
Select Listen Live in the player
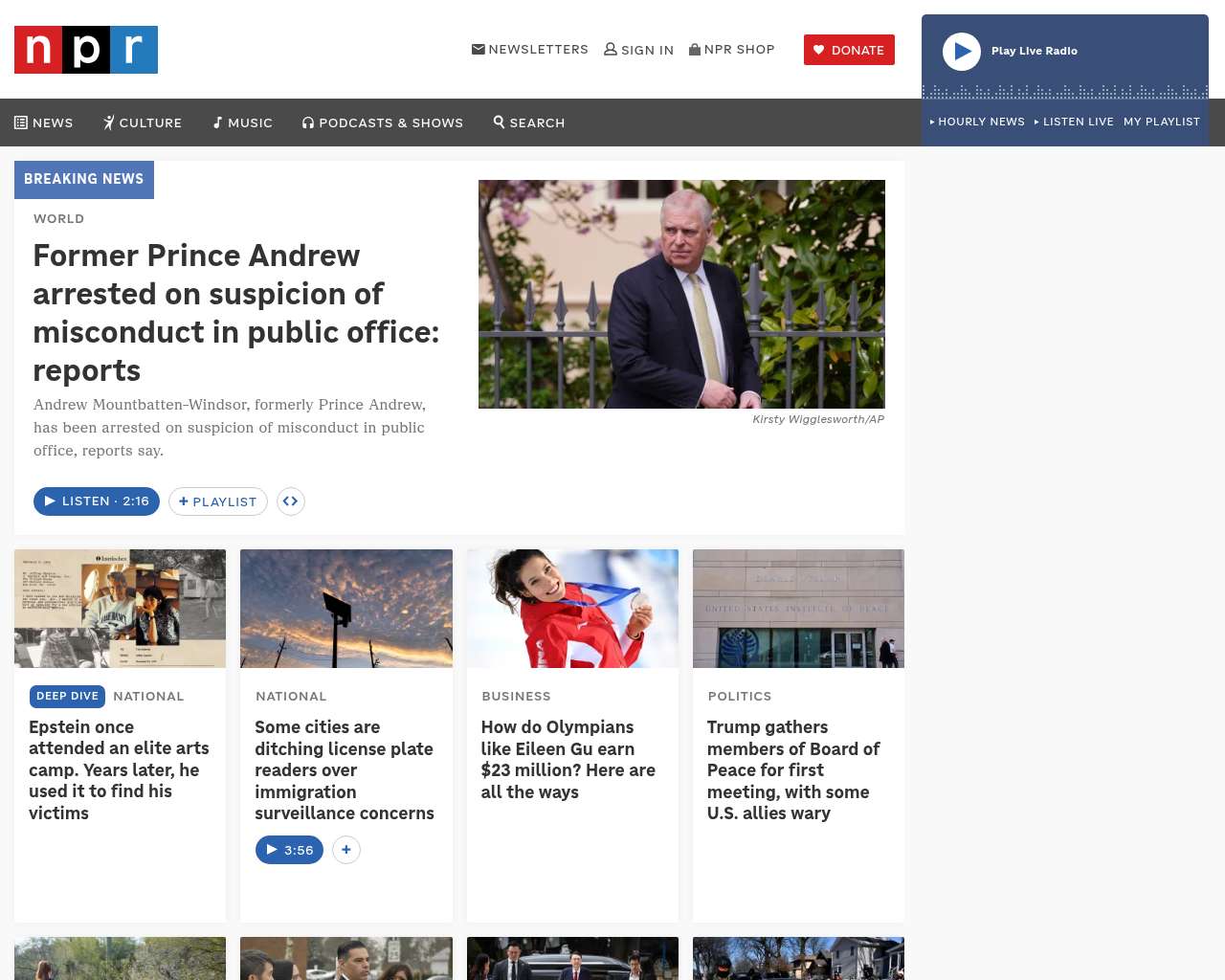tap(1074, 122)
